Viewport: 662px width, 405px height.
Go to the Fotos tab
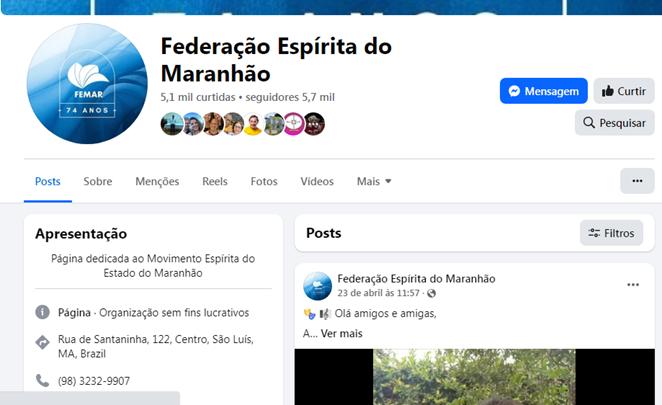coord(264,181)
